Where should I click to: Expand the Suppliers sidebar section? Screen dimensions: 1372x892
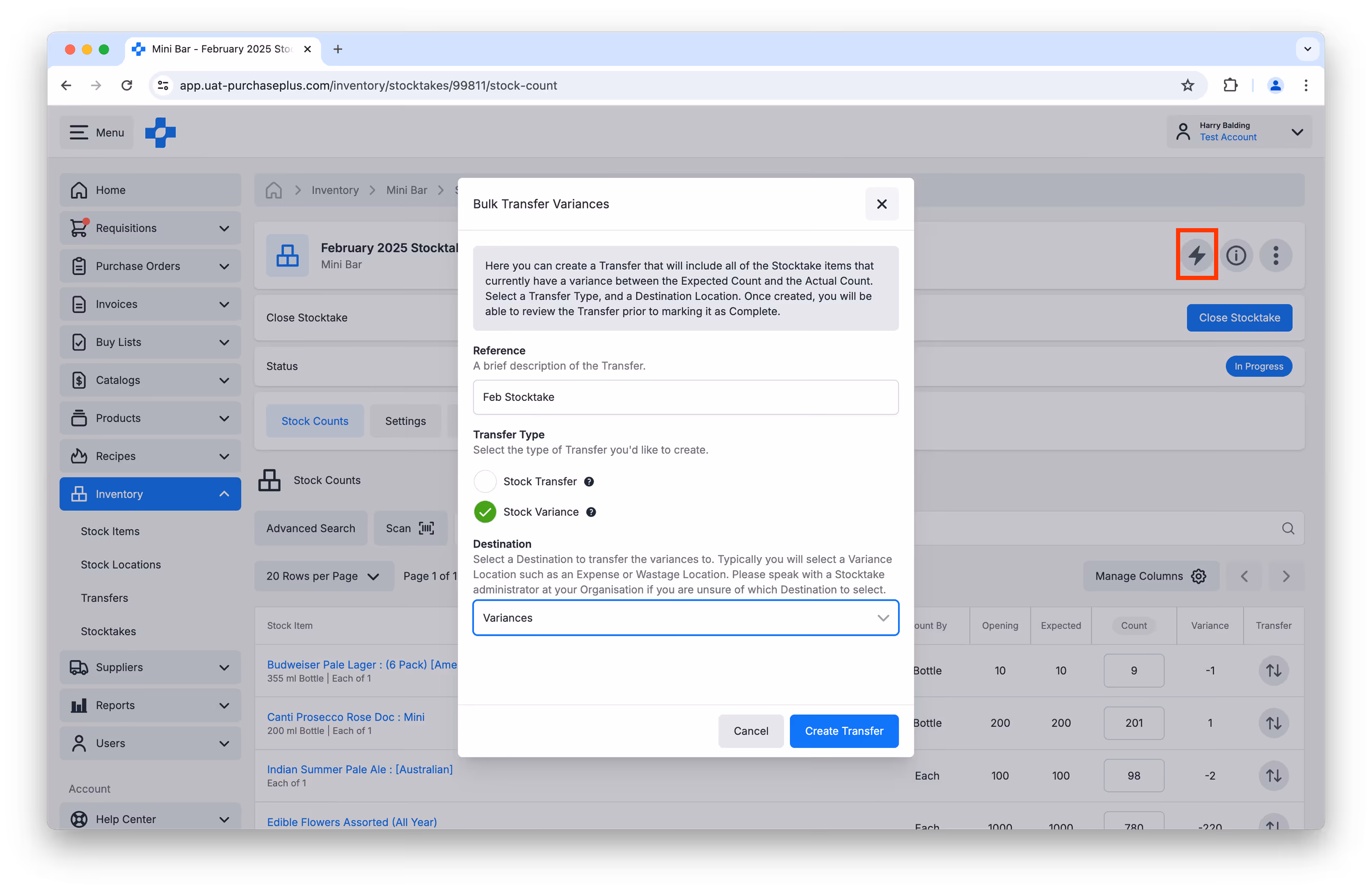(x=150, y=667)
